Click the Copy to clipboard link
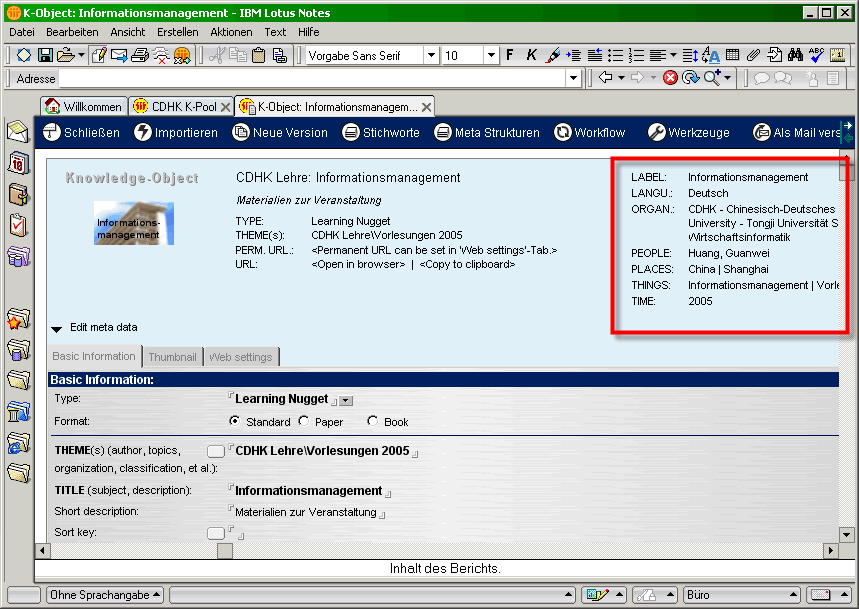859x609 pixels. click(467, 264)
